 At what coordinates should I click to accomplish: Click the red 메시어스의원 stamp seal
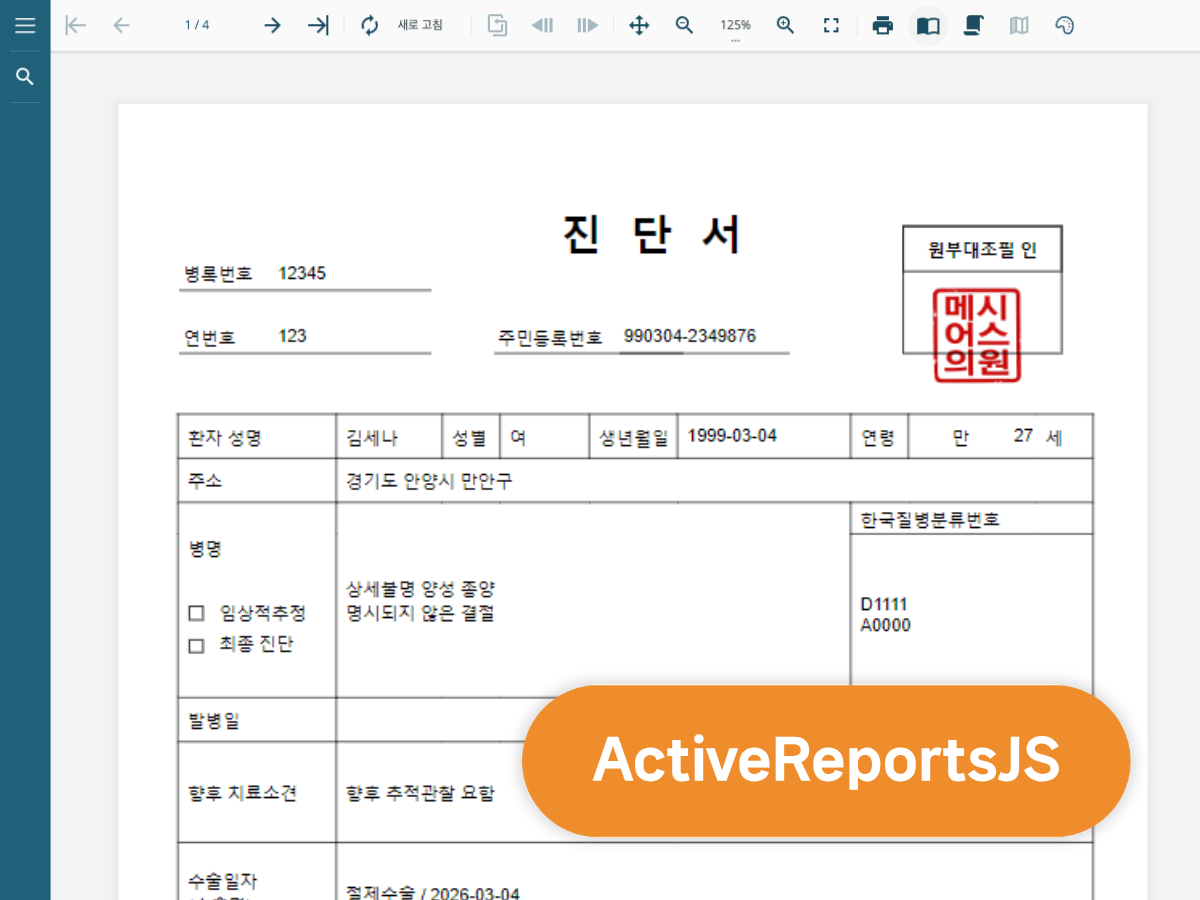977,335
